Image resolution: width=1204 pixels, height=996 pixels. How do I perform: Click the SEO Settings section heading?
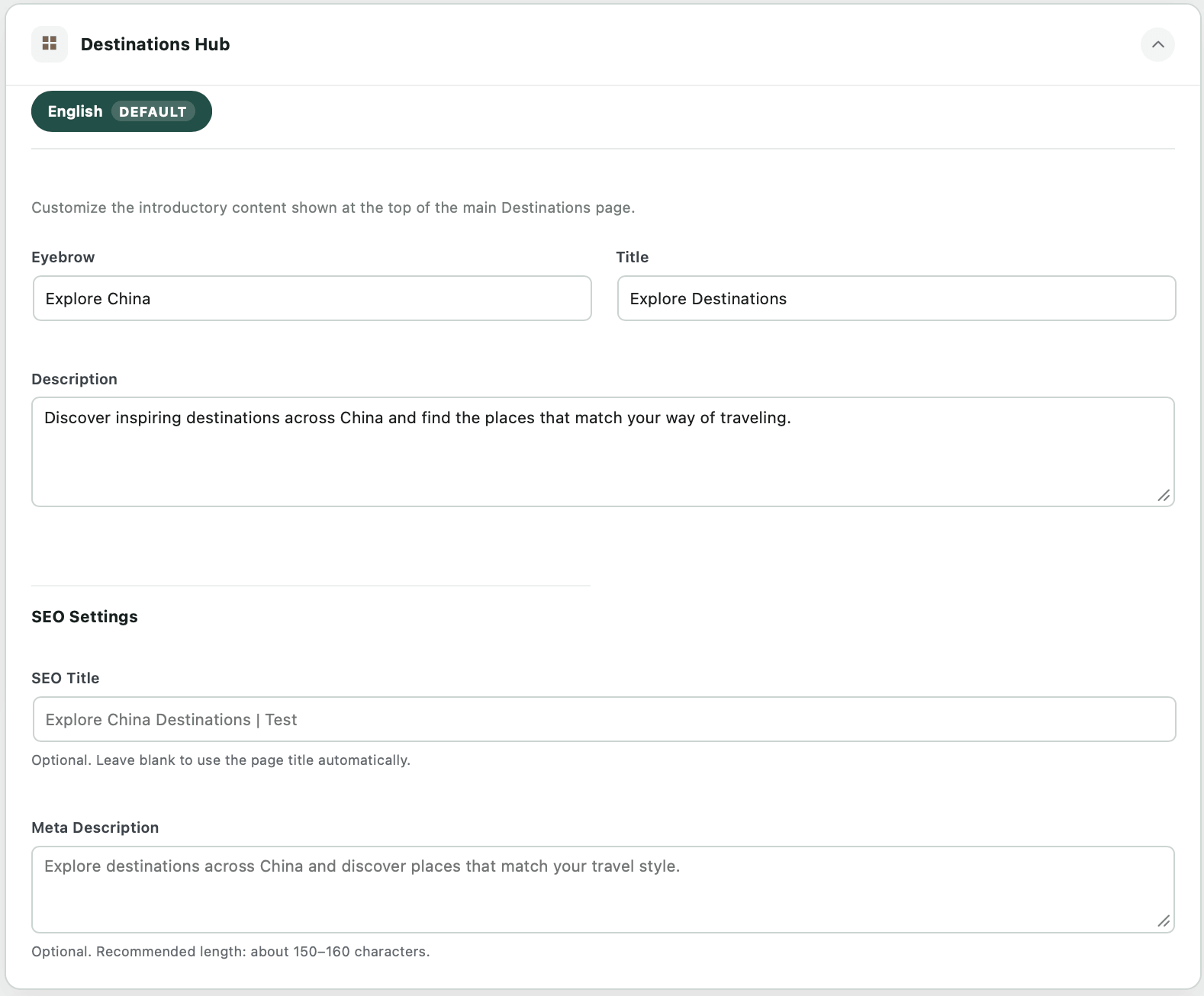click(85, 616)
